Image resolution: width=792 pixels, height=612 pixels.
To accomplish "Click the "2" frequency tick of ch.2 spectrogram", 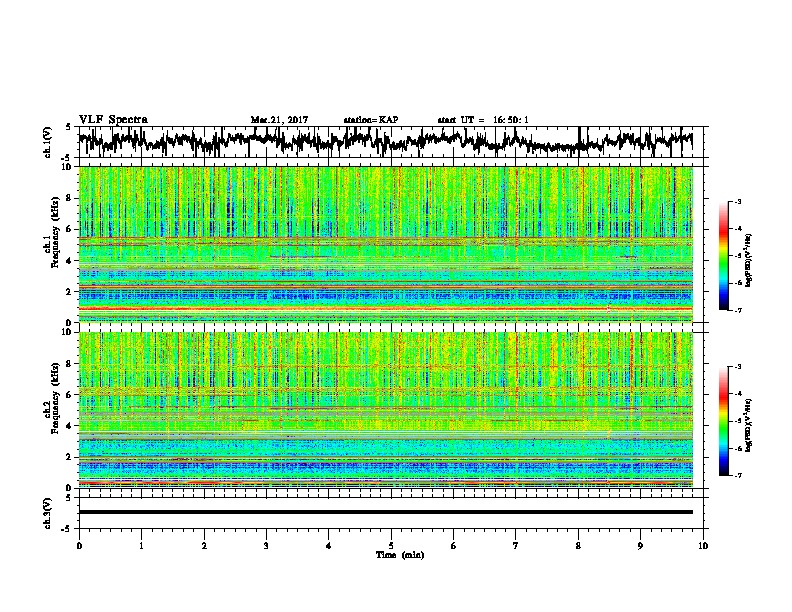I will coord(70,457).
